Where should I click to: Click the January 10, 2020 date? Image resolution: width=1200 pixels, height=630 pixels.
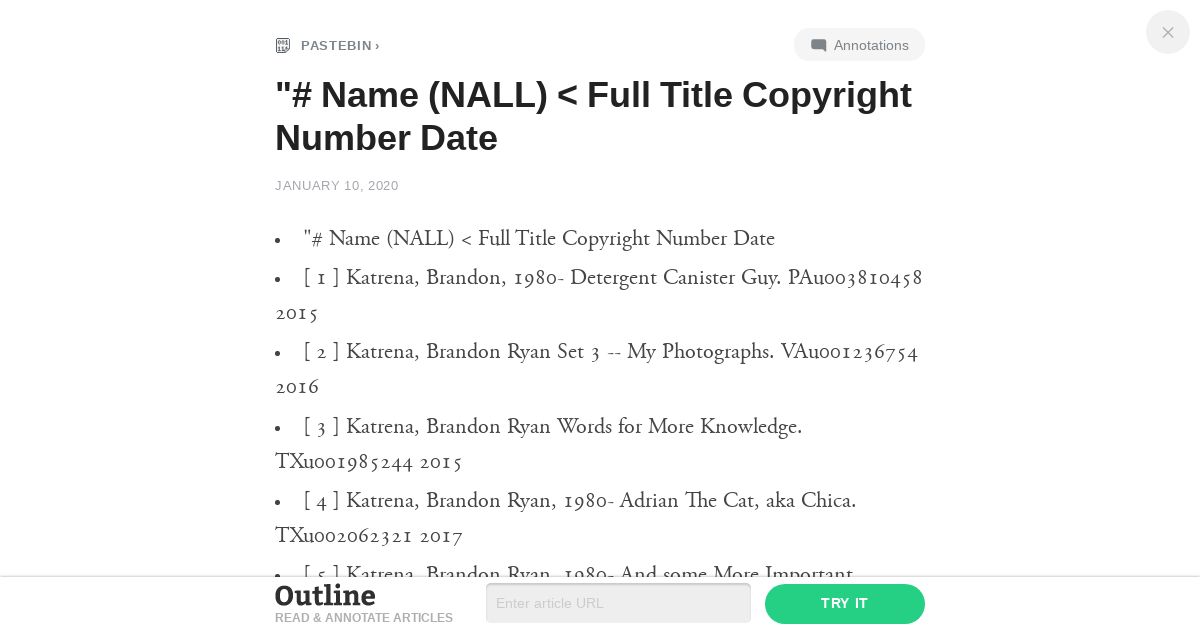click(337, 185)
